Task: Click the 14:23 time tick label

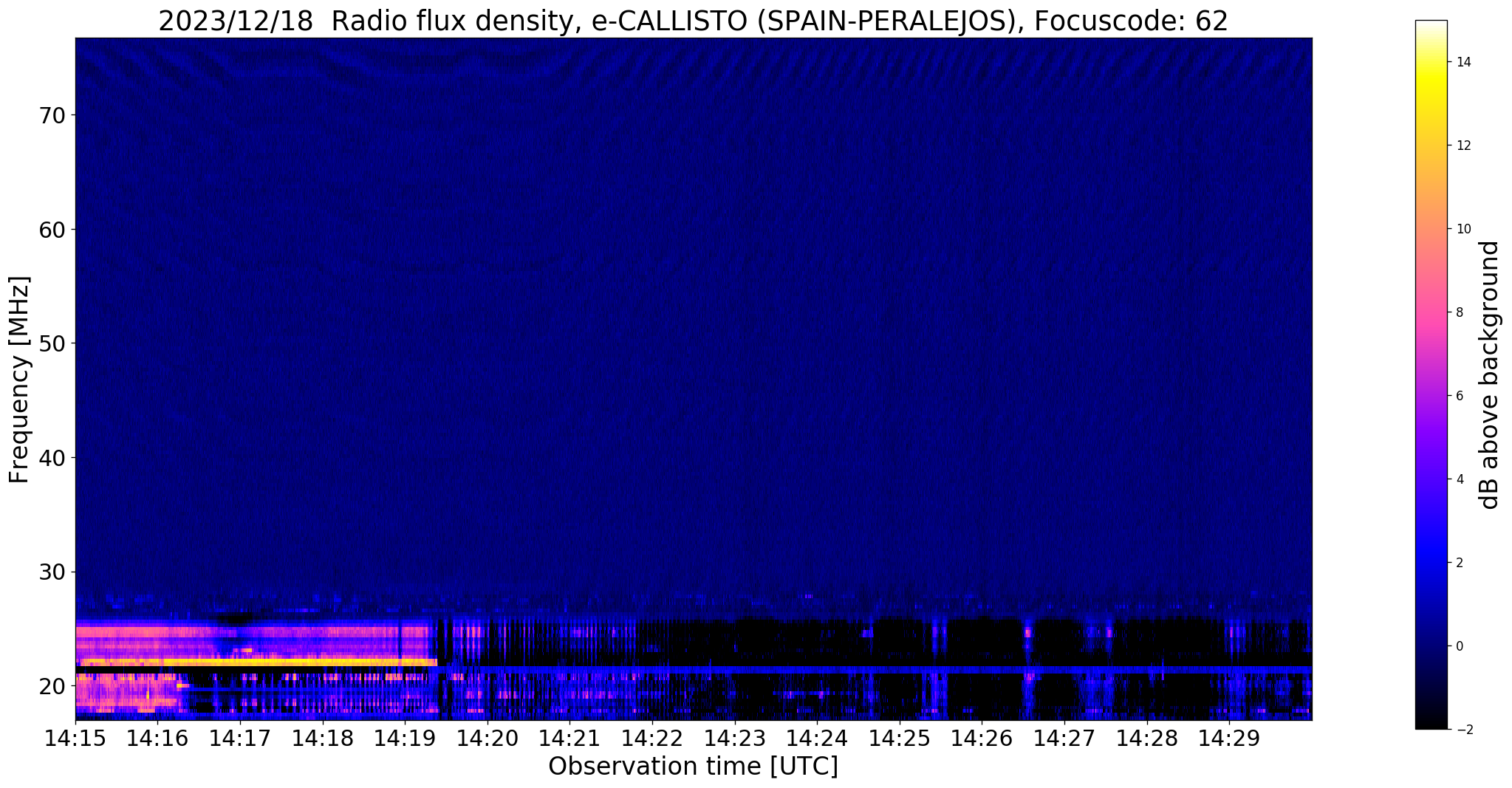Action: [734, 739]
